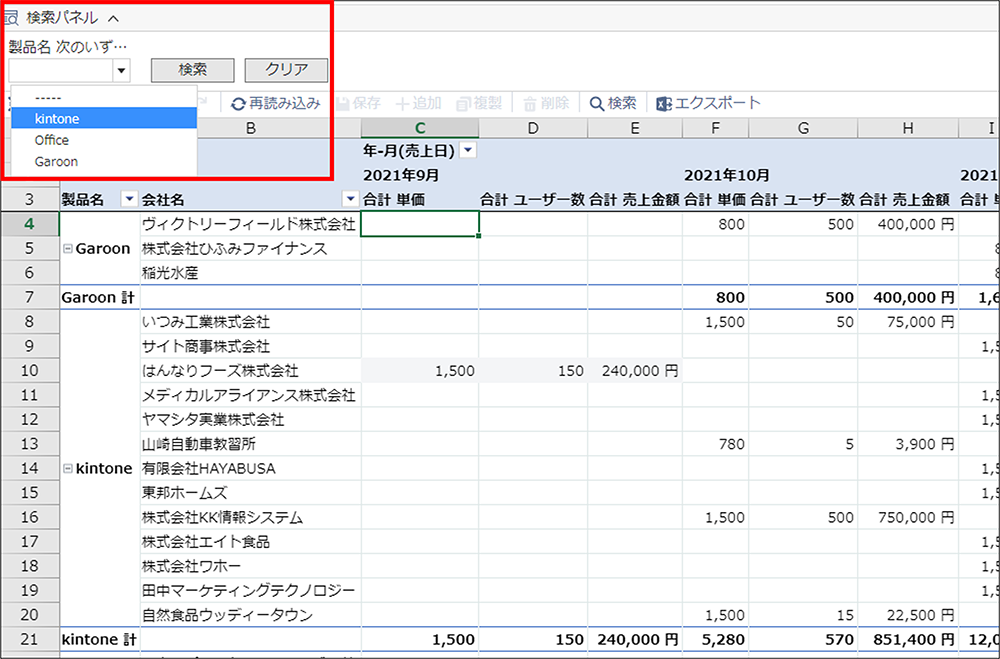
Task: Click the クリア button
Action: (286, 70)
